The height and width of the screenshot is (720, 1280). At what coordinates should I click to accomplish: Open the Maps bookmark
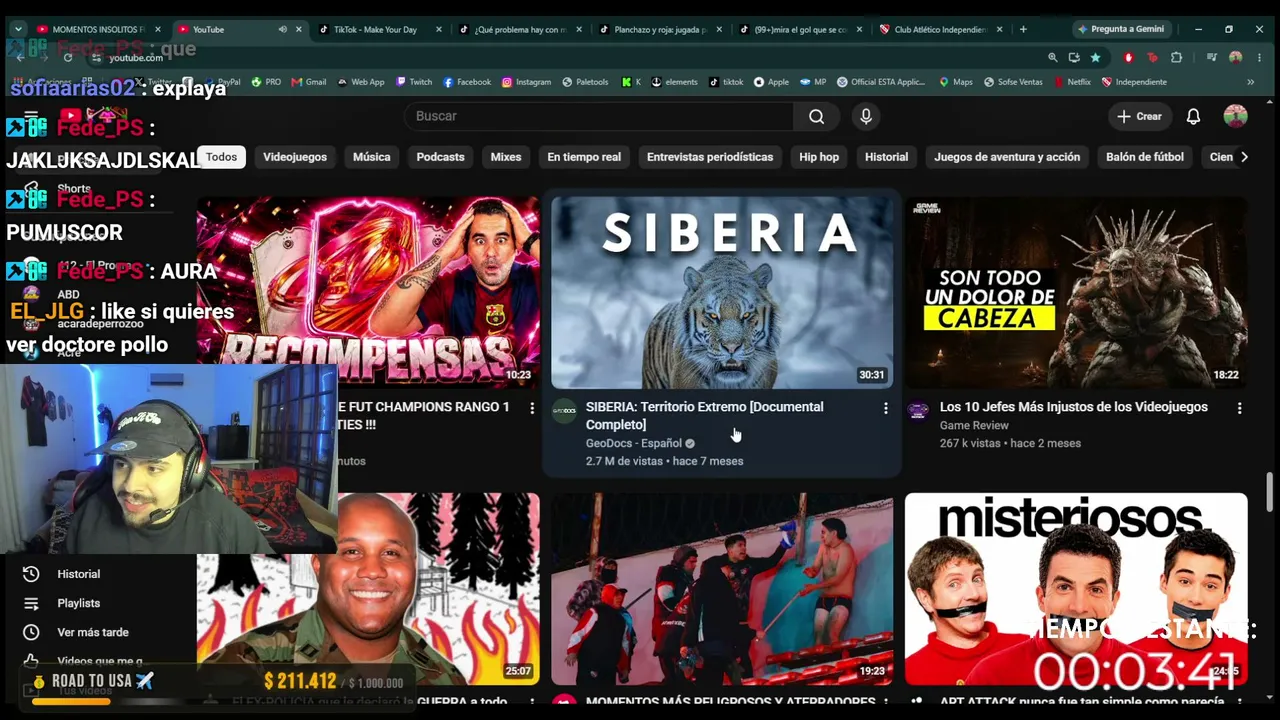pos(956,82)
